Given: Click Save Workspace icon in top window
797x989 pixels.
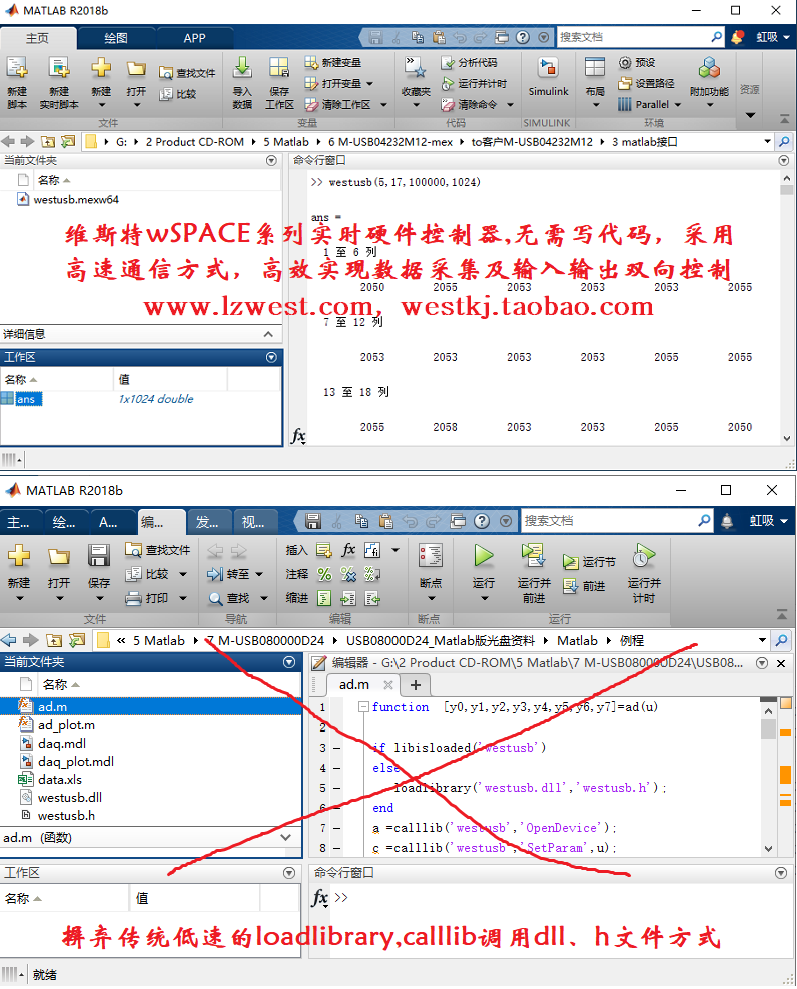Looking at the screenshot, I should (x=279, y=68).
